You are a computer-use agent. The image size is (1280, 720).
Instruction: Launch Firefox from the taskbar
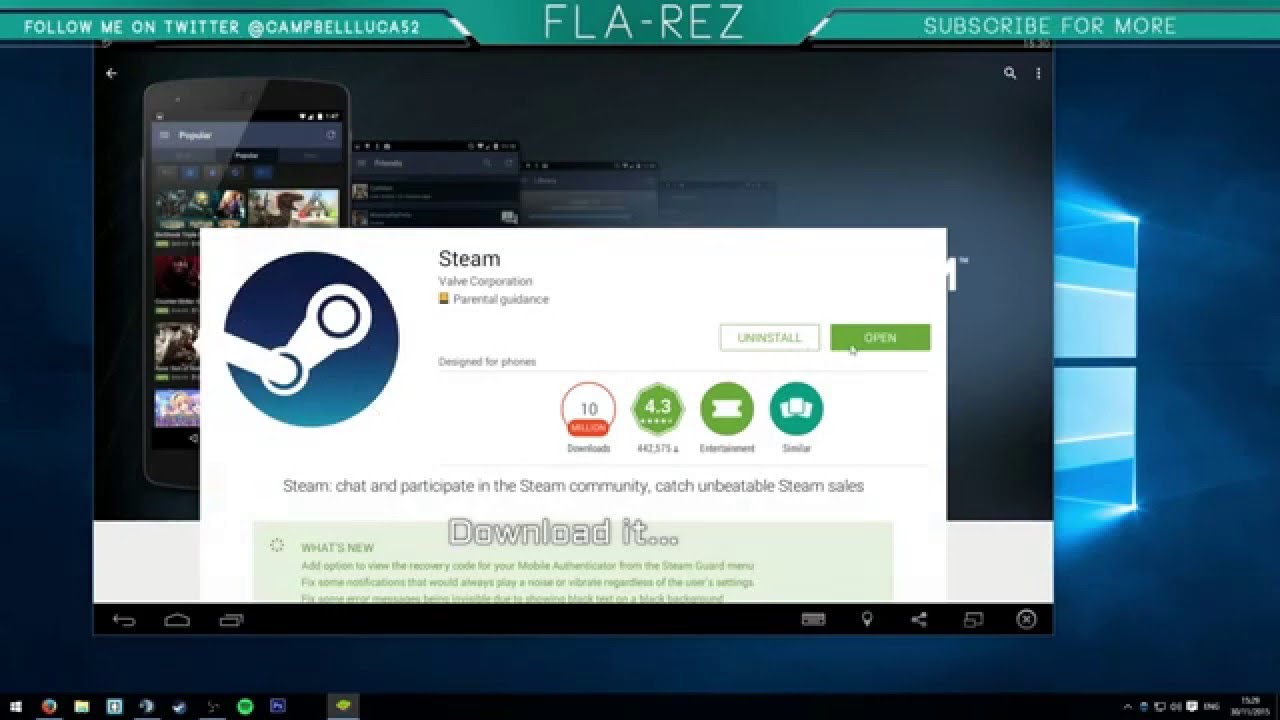[x=49, y=706]
